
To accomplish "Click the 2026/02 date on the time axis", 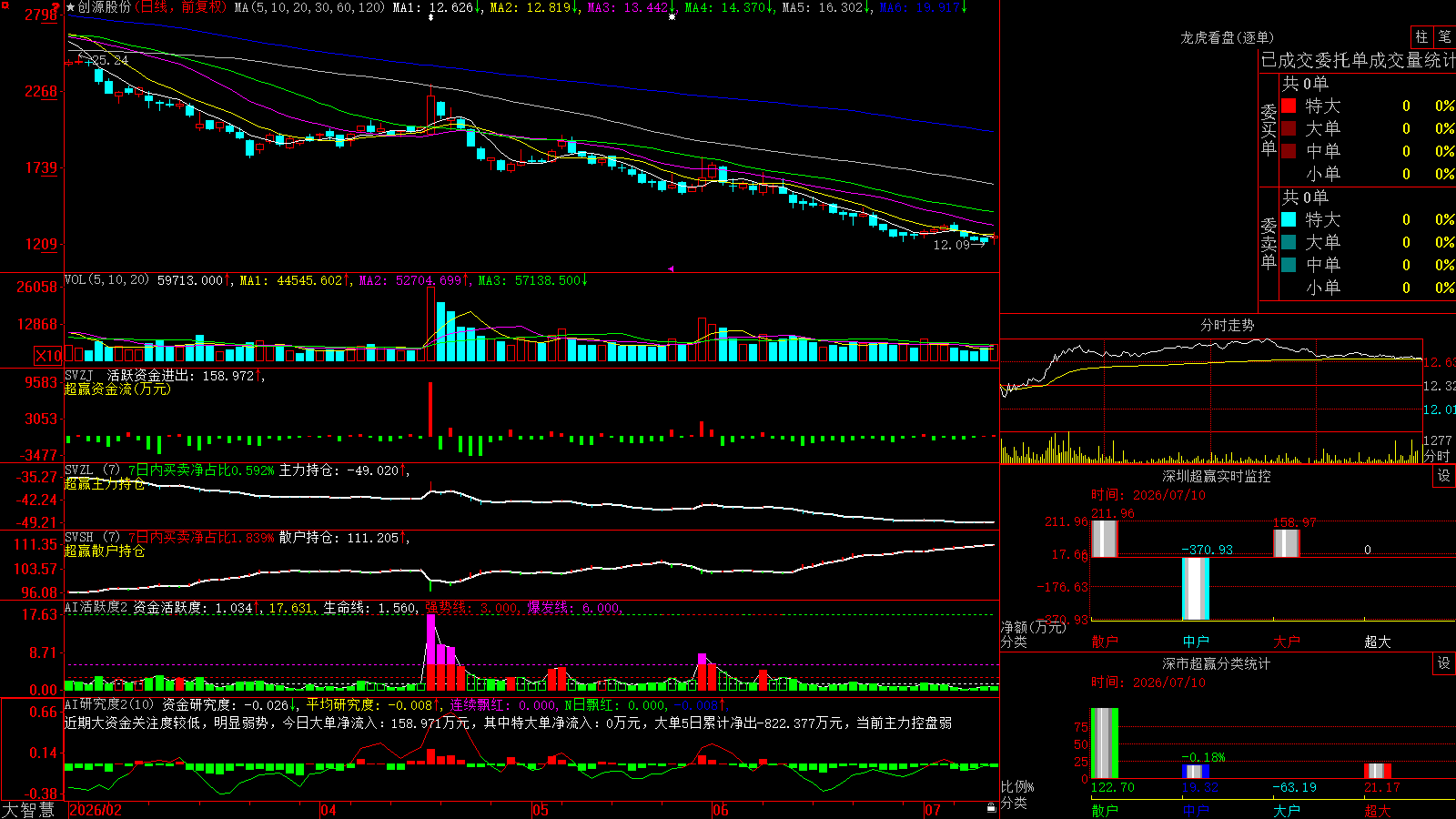I will tap(96, 810).
